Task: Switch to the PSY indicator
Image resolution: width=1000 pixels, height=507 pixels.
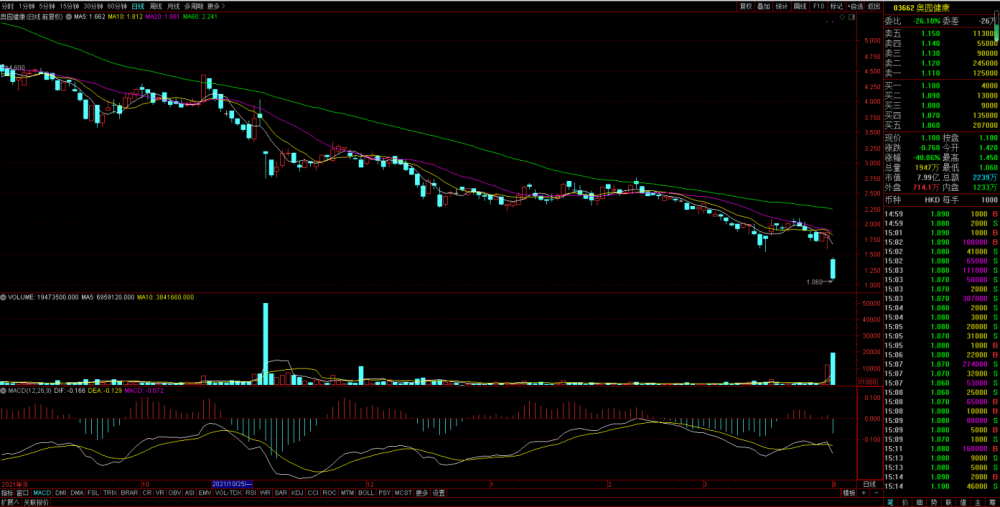Action: pos(385,493)
